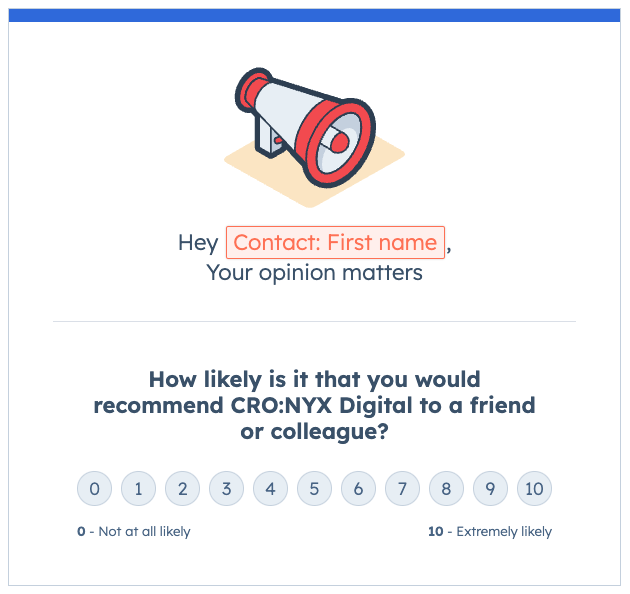Click the Contact: First name token
630x594 pixels.
(x=335, y=242)
